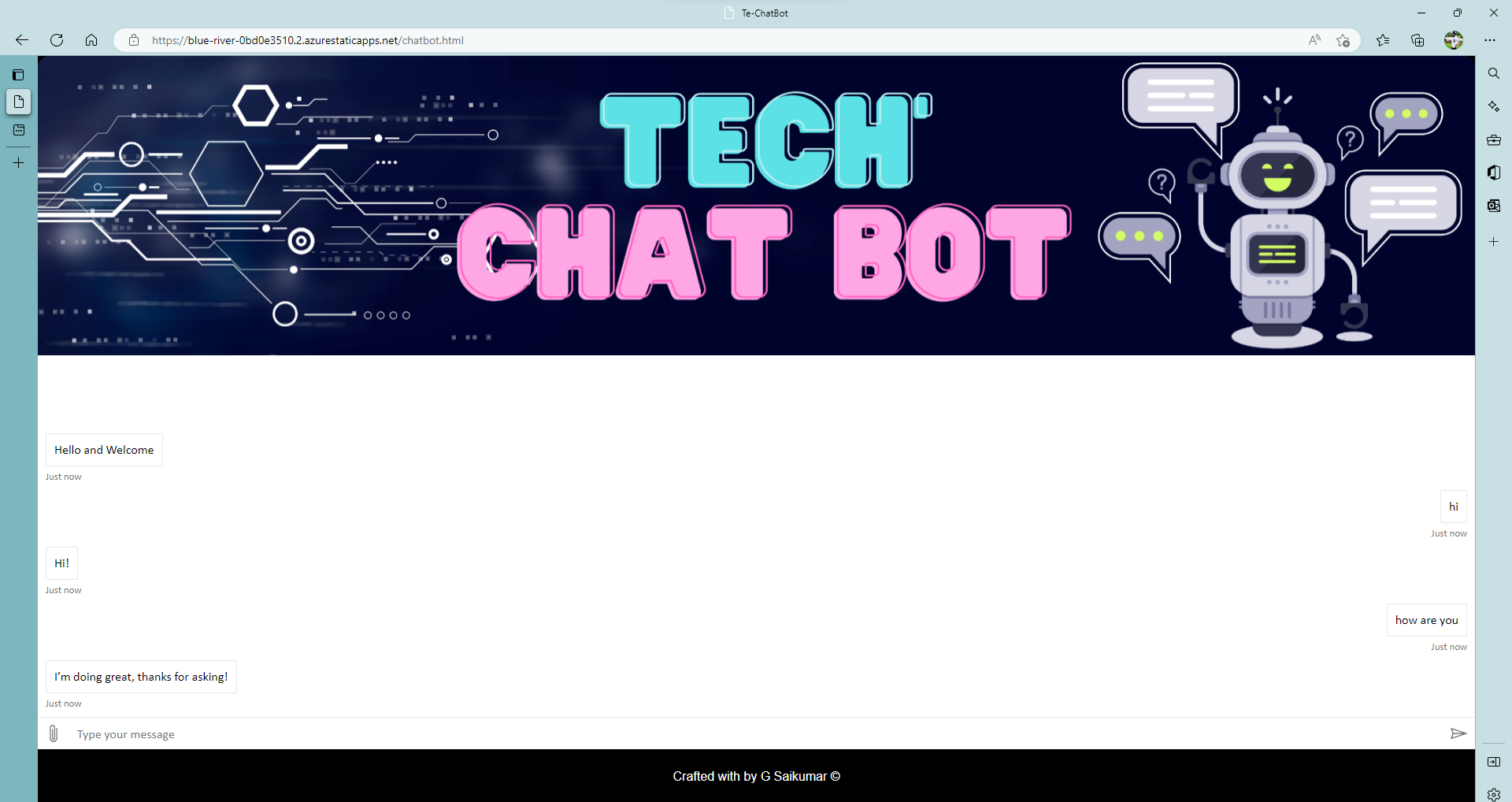
Task: Open Search in the right Edge sidebar
Action: click(1494, 72)
